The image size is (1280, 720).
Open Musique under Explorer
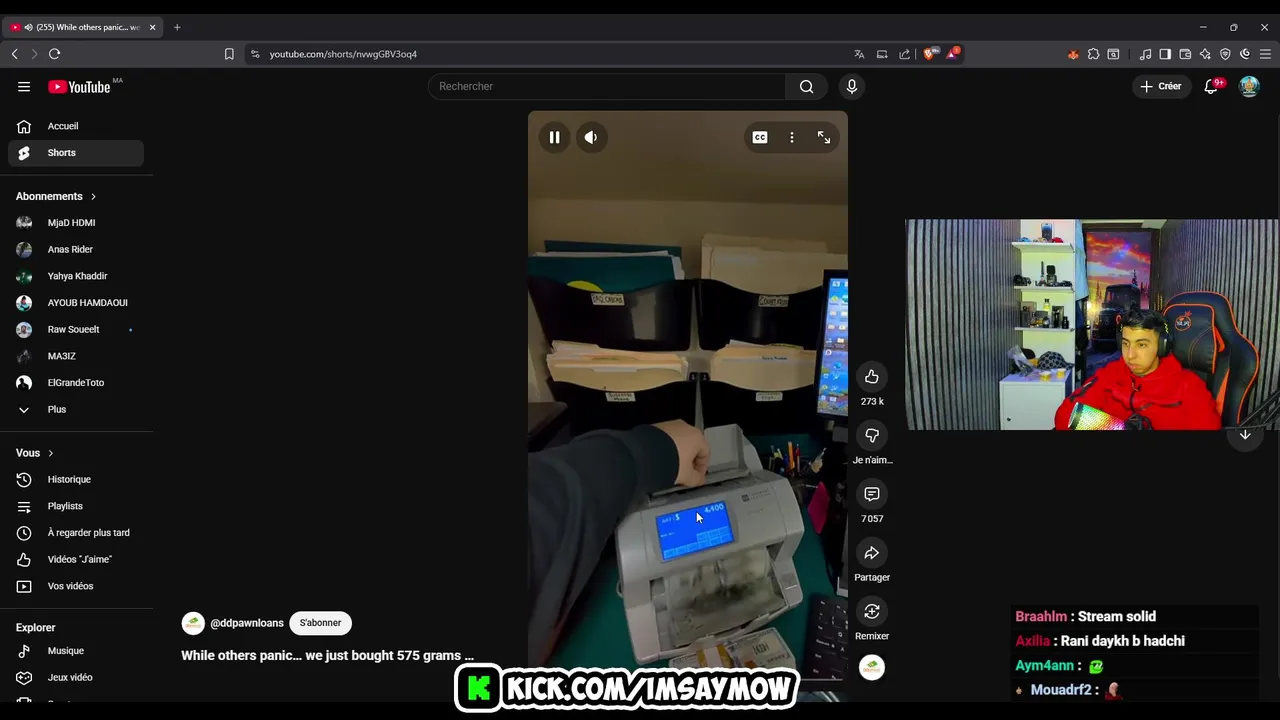[76, 651]
